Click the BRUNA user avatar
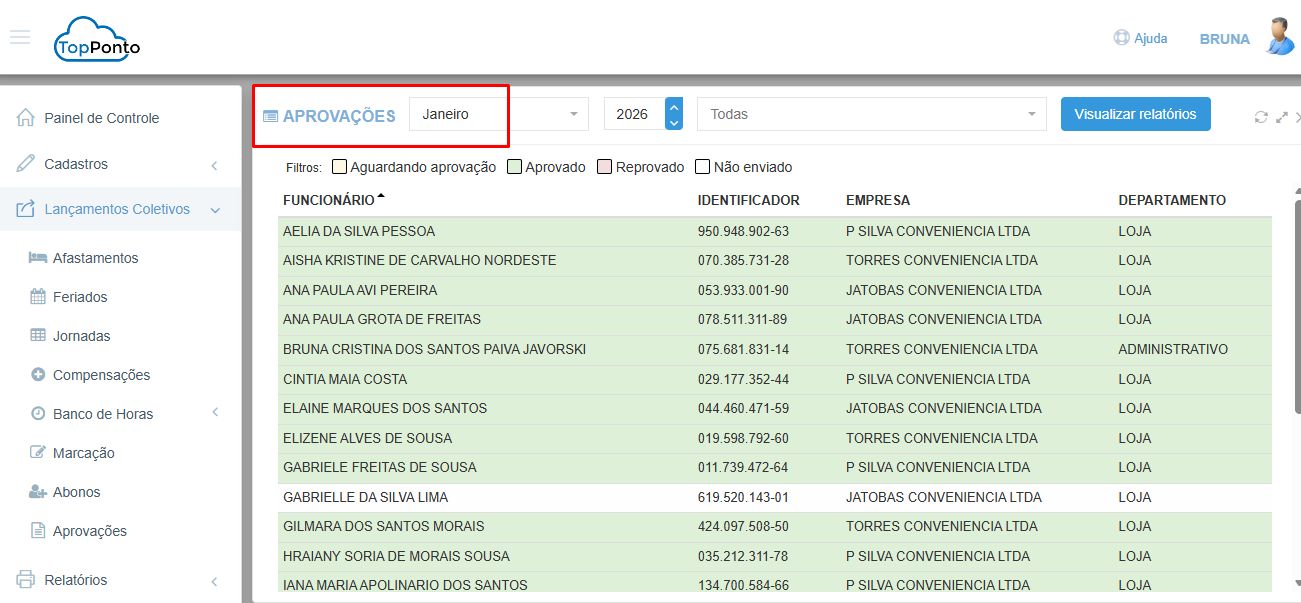 [x=1277, y=37]
